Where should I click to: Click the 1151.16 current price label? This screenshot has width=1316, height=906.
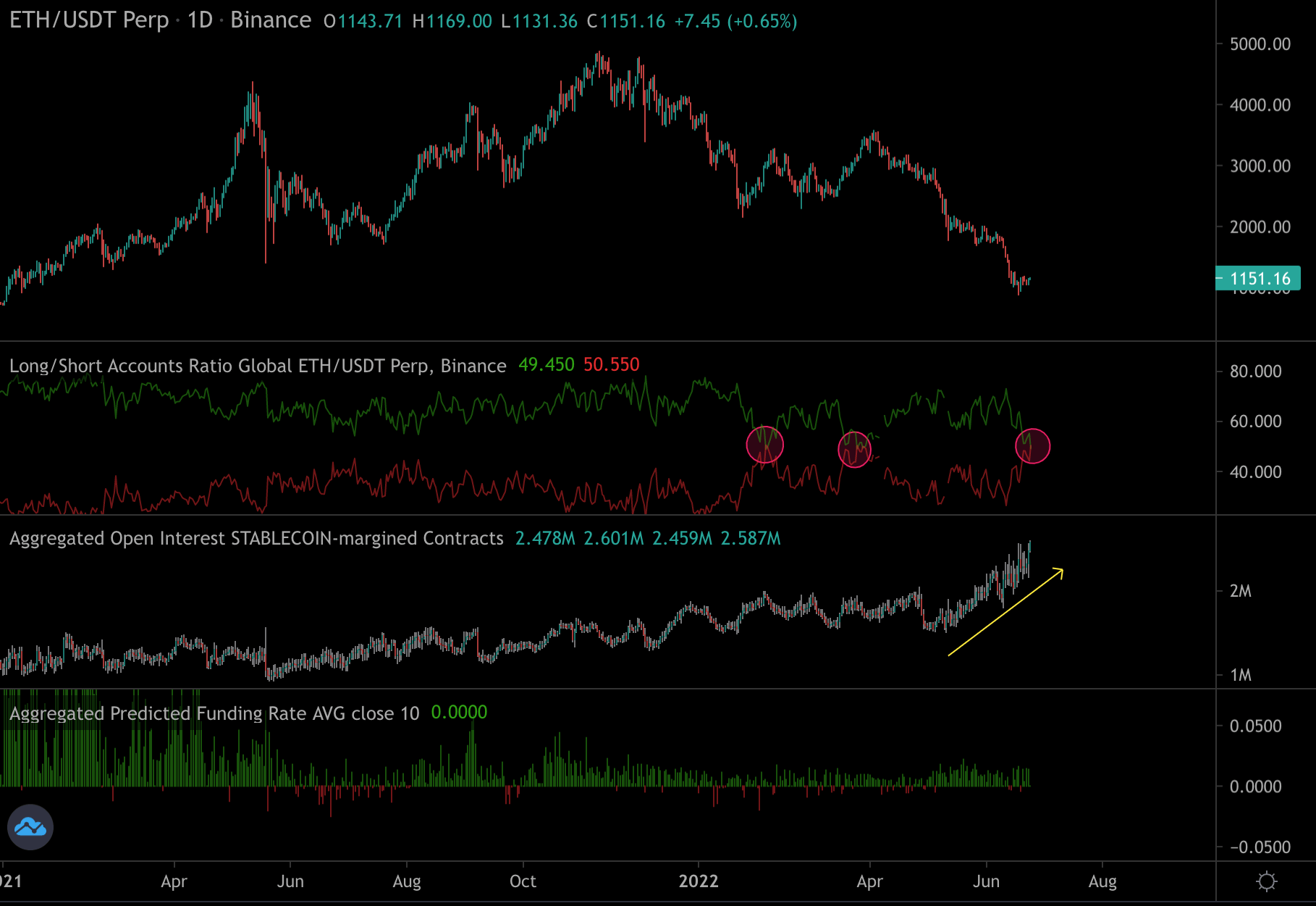(x=1259, y=279)
